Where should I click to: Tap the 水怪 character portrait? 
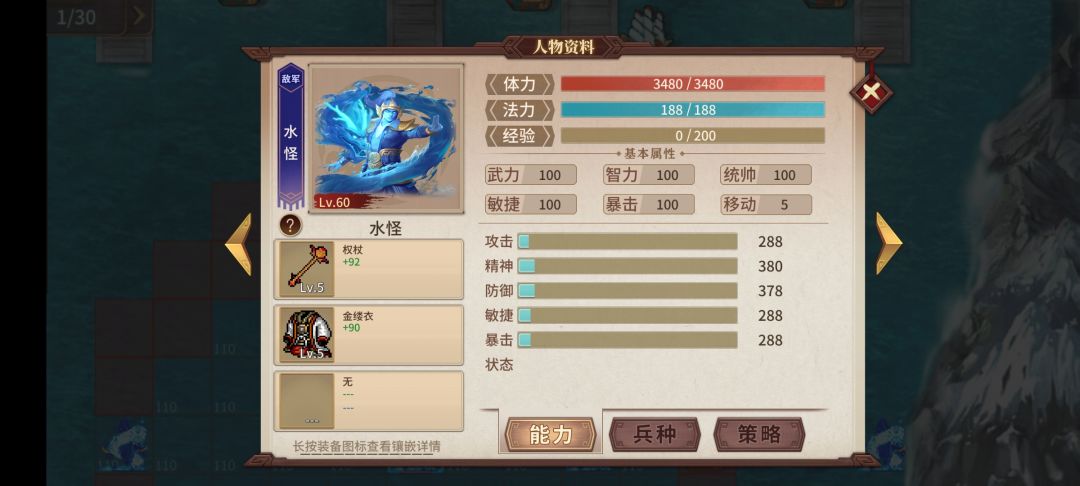click(x=386, y=138)
